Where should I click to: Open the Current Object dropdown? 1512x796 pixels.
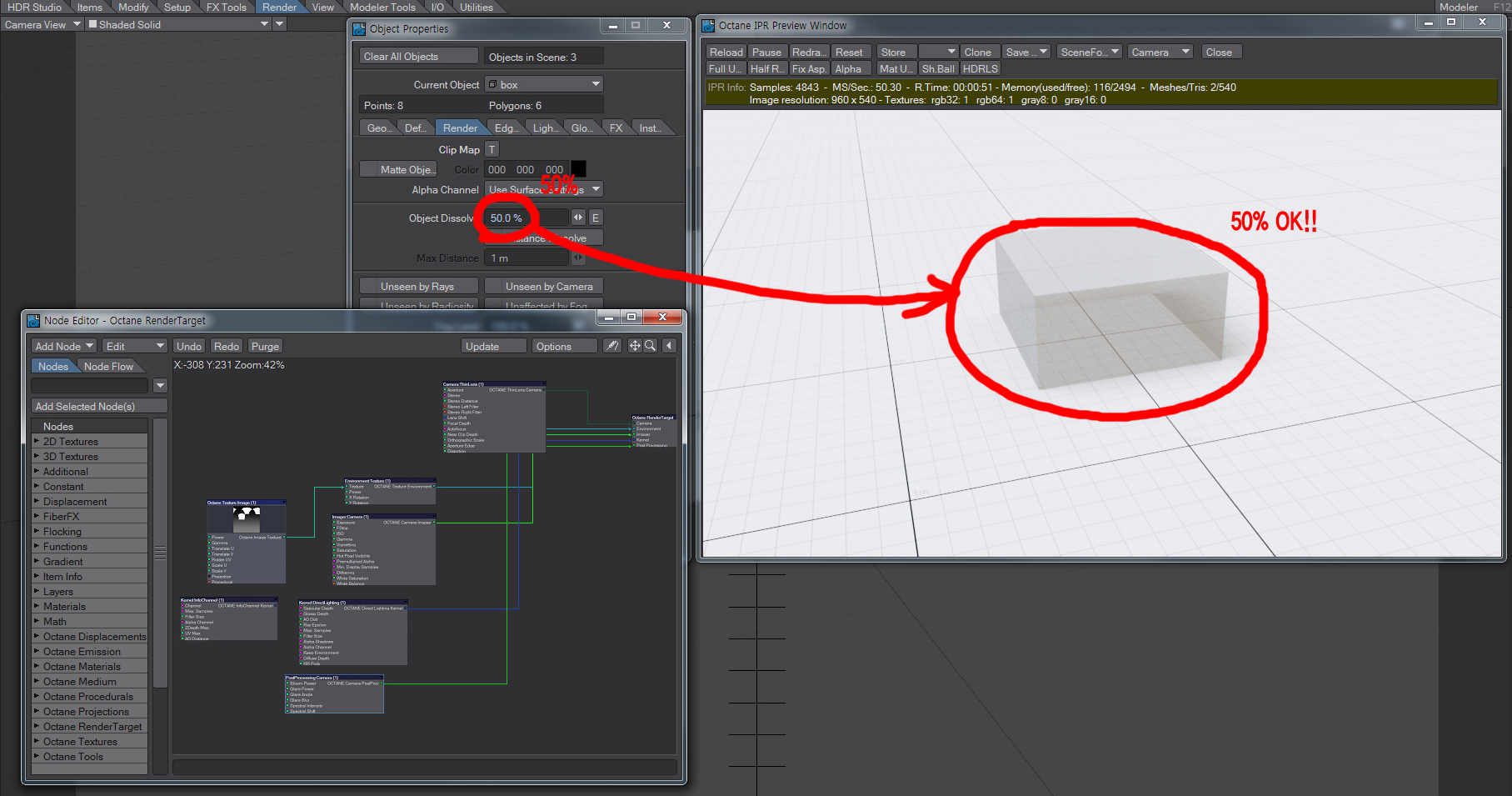[543, 84]
